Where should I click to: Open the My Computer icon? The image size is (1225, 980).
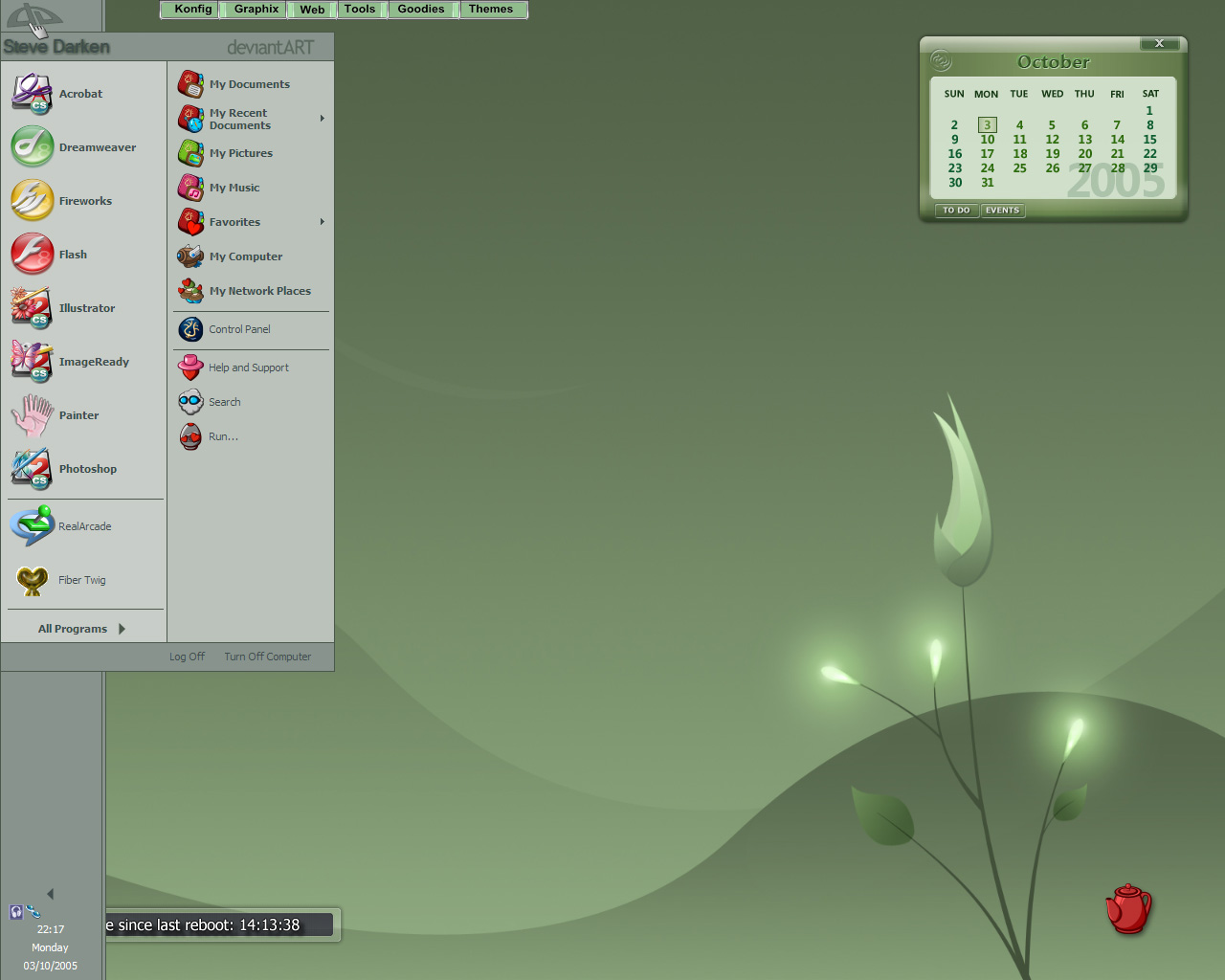click(190, 256)
